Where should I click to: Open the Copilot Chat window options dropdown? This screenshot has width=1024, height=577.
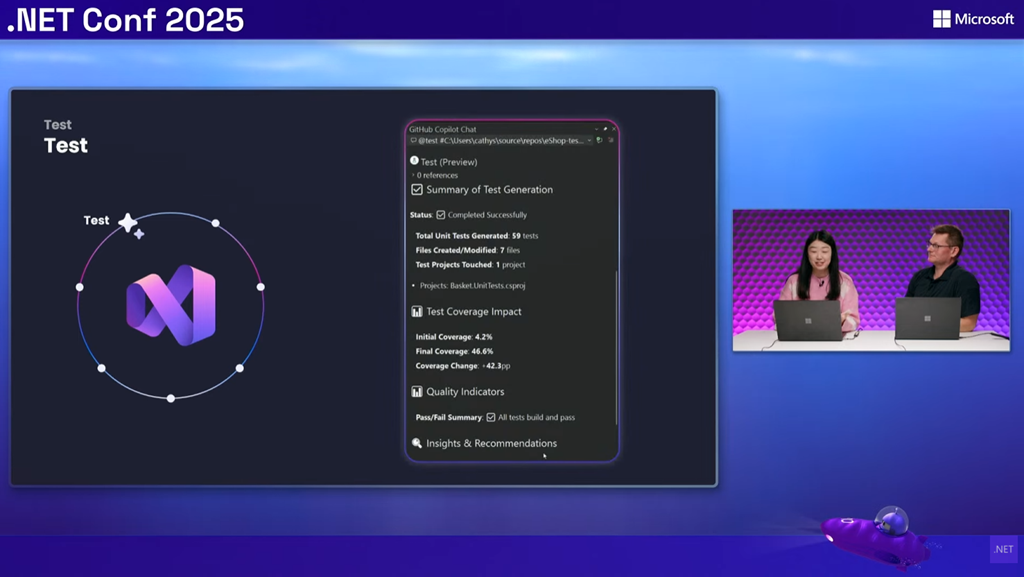596,129
